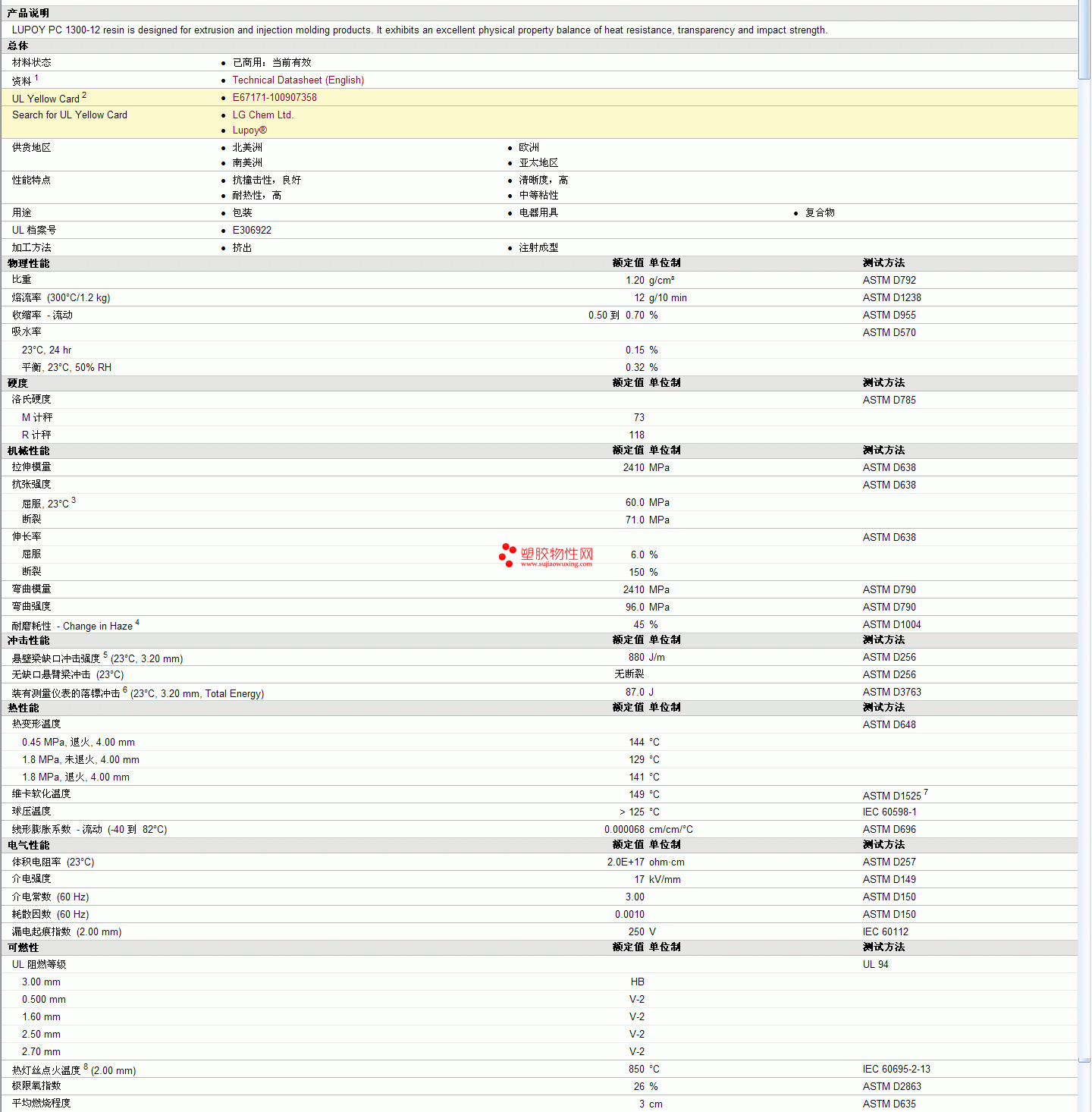Screen dimensions: 1092x1112
Task: Select the ASTM D149 test method
Action: point(889,879)
